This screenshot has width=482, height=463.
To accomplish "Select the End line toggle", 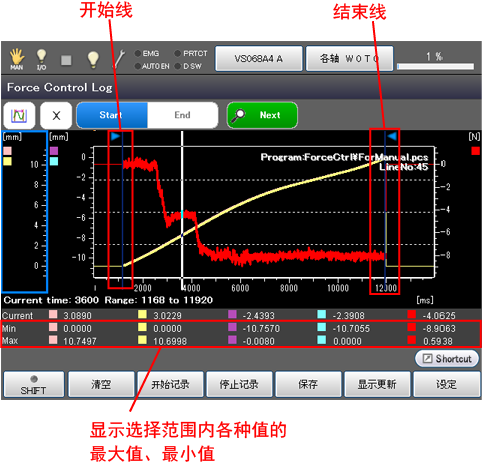I will point(182,115).
